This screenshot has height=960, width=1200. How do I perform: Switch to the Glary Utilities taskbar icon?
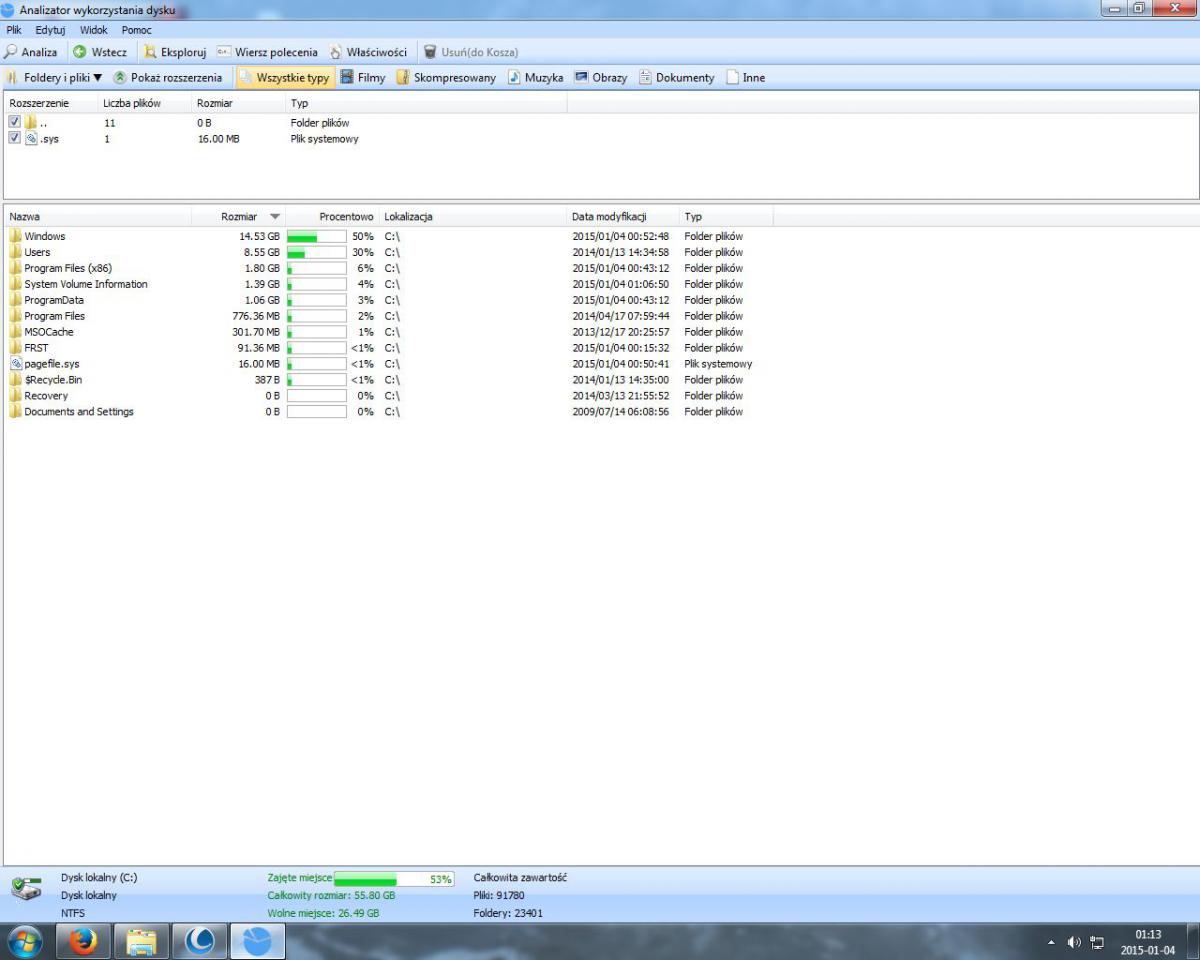pos(200,942)
